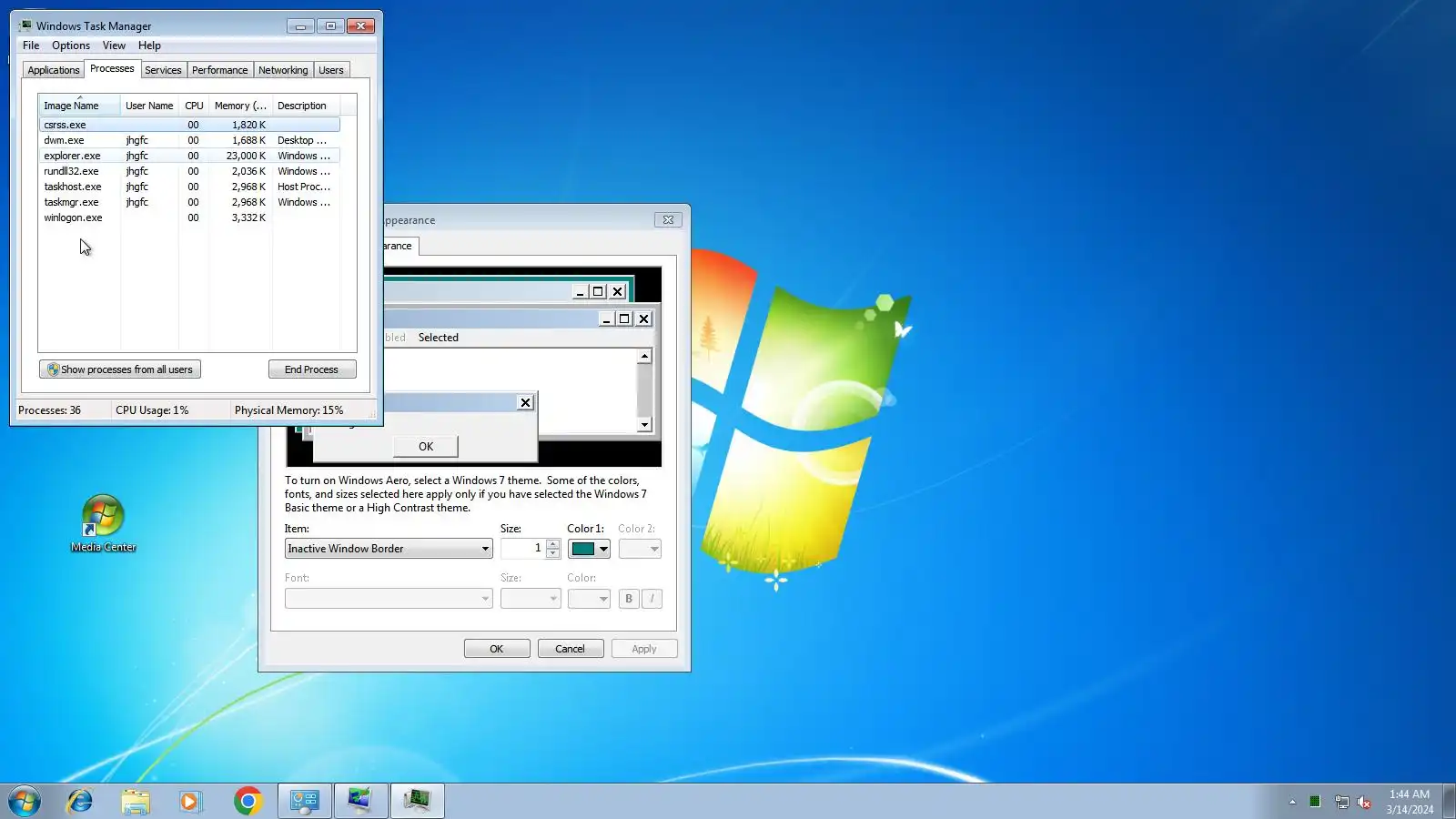Sort processes by Memory column

(x=240, y=106)
